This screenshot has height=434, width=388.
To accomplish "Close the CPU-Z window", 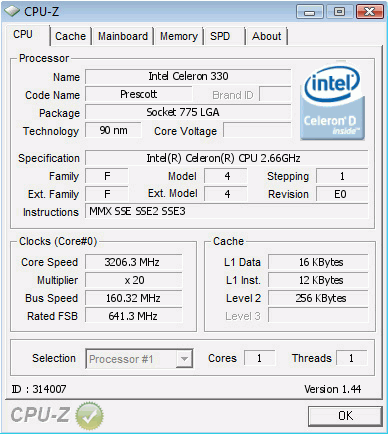I will [x=369, y=12].
